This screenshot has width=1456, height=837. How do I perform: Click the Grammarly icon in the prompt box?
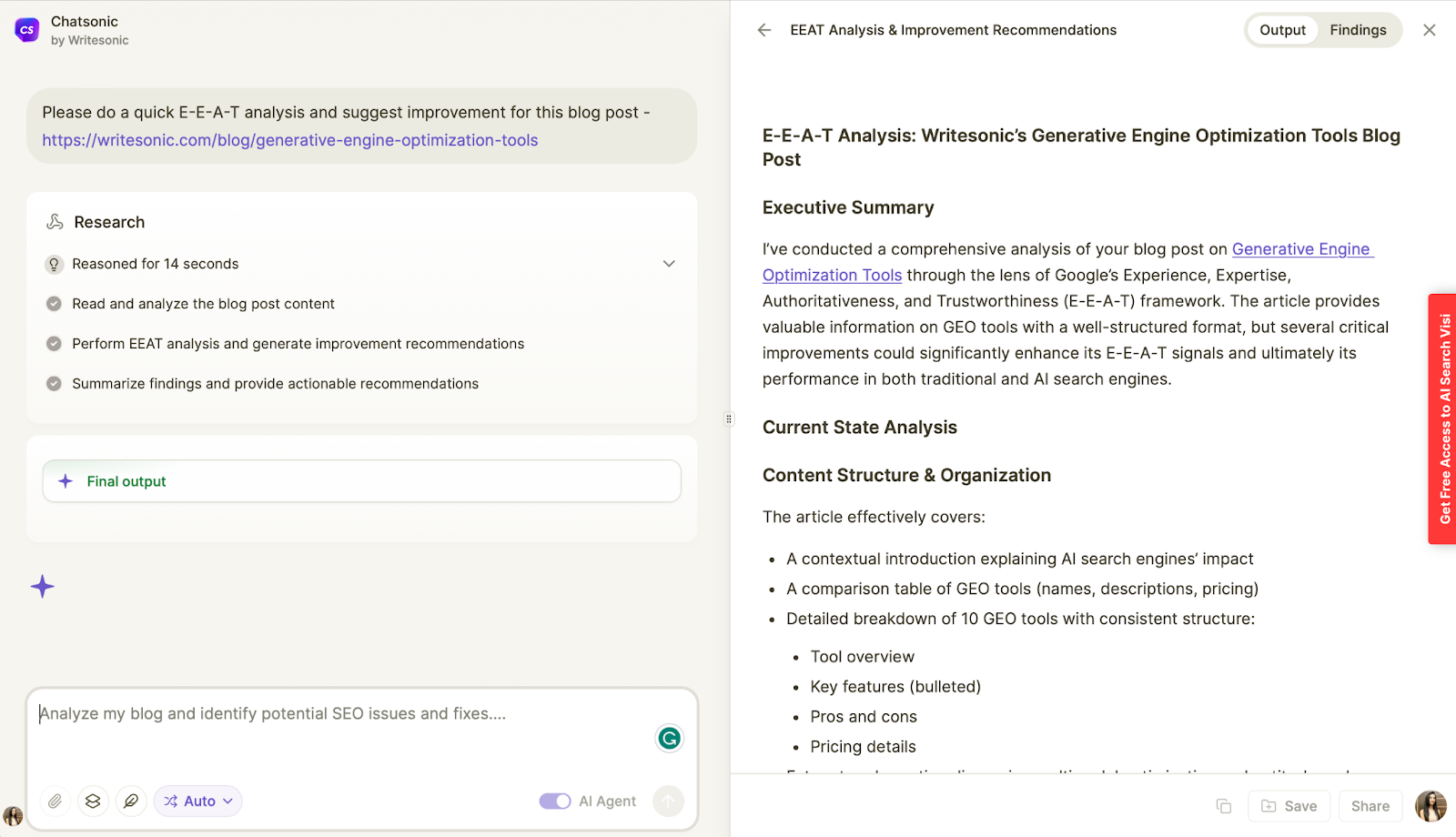pos(670,739)
